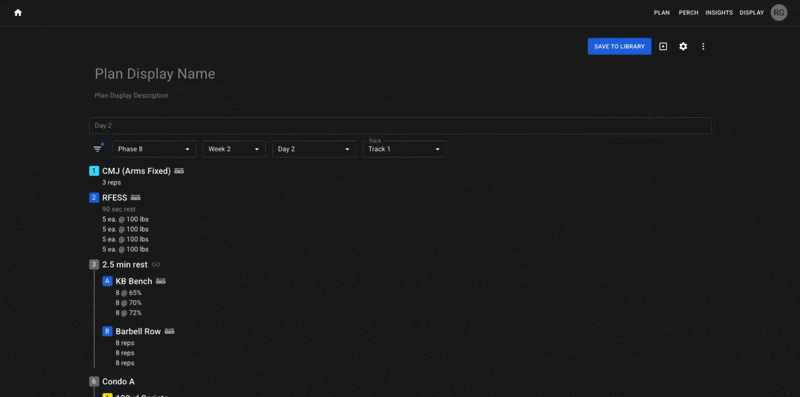Click the equipment icon next to CMJ (Arms Fixed)

click(x=179, y=171)
